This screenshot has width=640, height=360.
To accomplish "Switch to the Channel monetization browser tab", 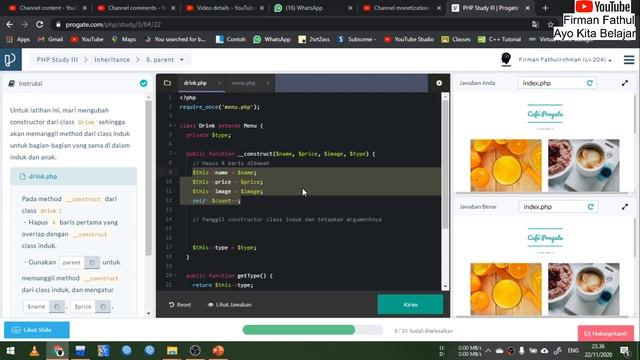I will [x=402, y=8].
